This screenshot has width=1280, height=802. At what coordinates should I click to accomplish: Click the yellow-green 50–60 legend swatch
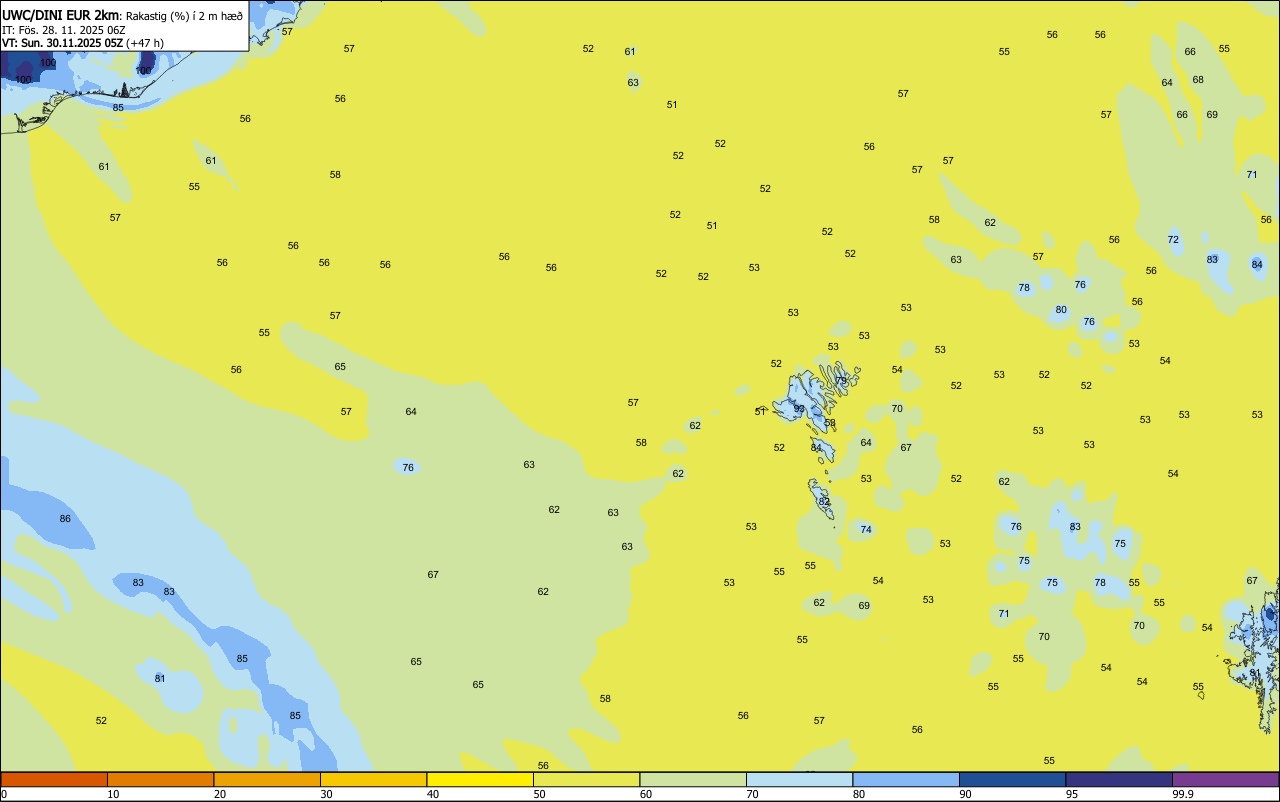coord(586,779)
